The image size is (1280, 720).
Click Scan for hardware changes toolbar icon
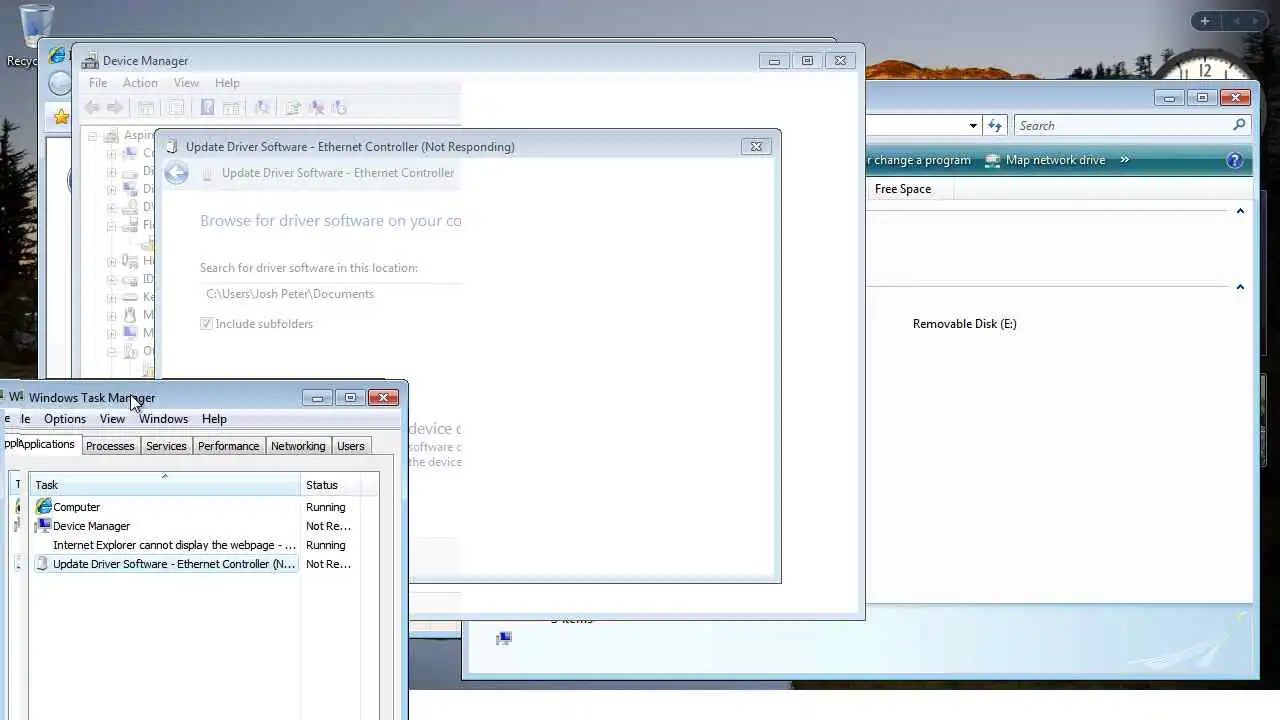pos(262,108)
